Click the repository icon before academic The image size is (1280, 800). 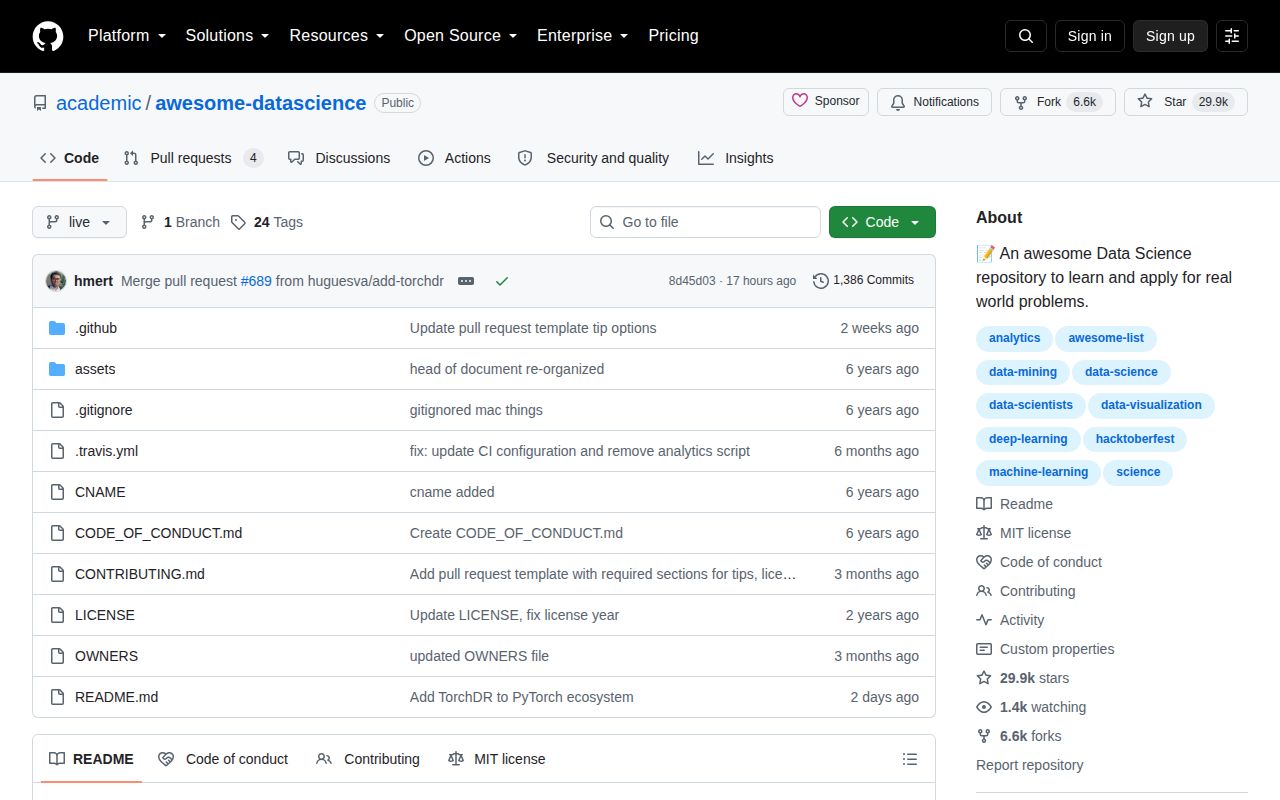pos(40,103)
